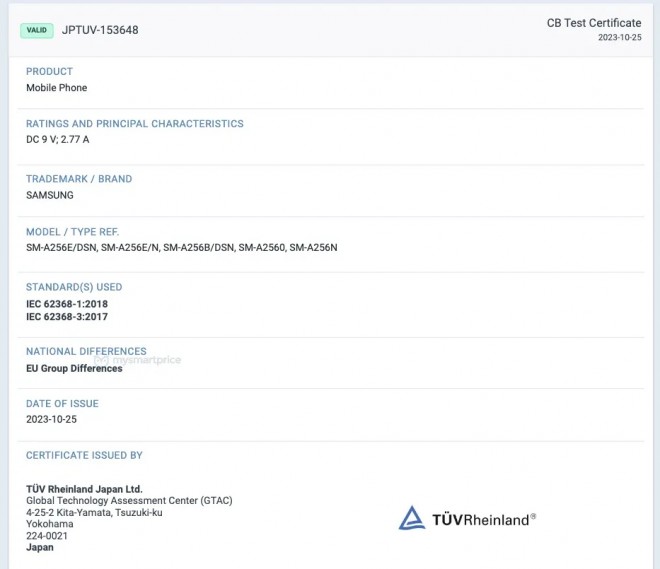Select certificate number JPTUV-153648
This screenshot has height=569, width=660.
(100, 30)
